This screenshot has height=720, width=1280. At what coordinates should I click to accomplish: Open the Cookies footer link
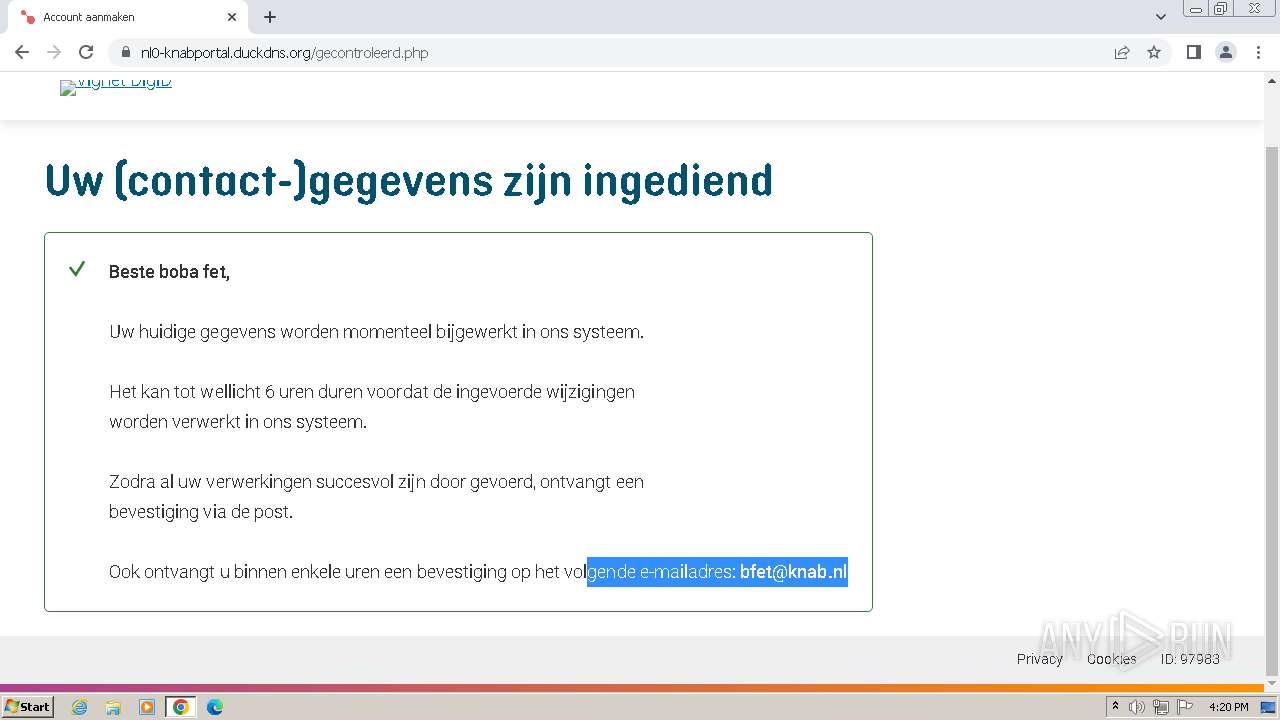[1112, 659]
